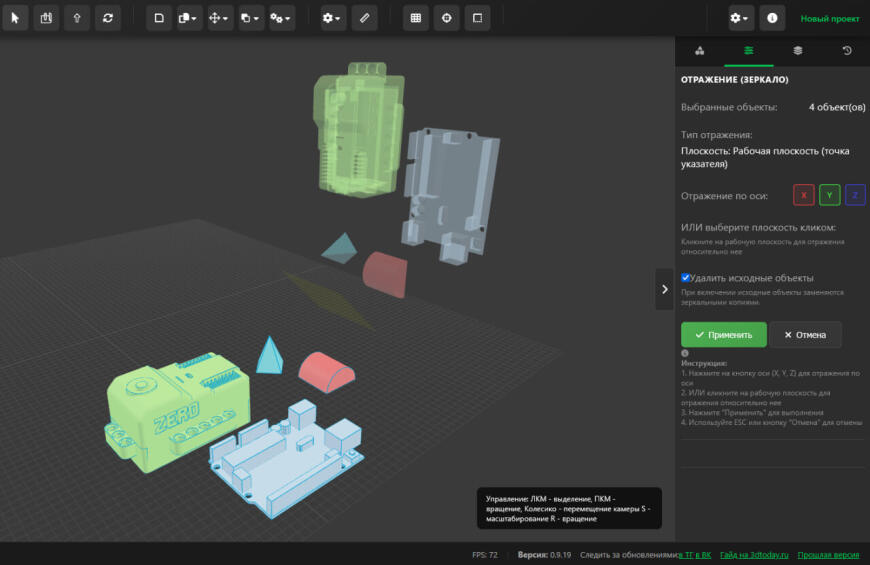Image resolution: width=870 pixels, height=565 pixels.
Task: Click the crosshair target icon
Action: point(447,18)
